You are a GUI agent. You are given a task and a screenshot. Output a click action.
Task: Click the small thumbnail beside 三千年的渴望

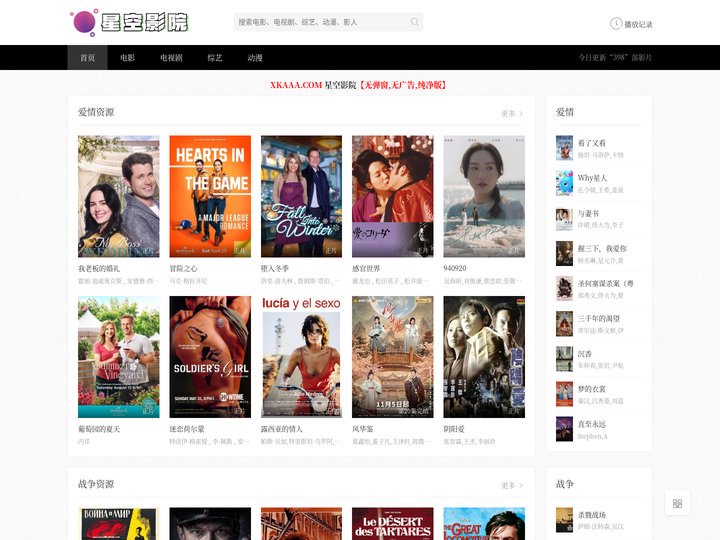click(564, 324)
